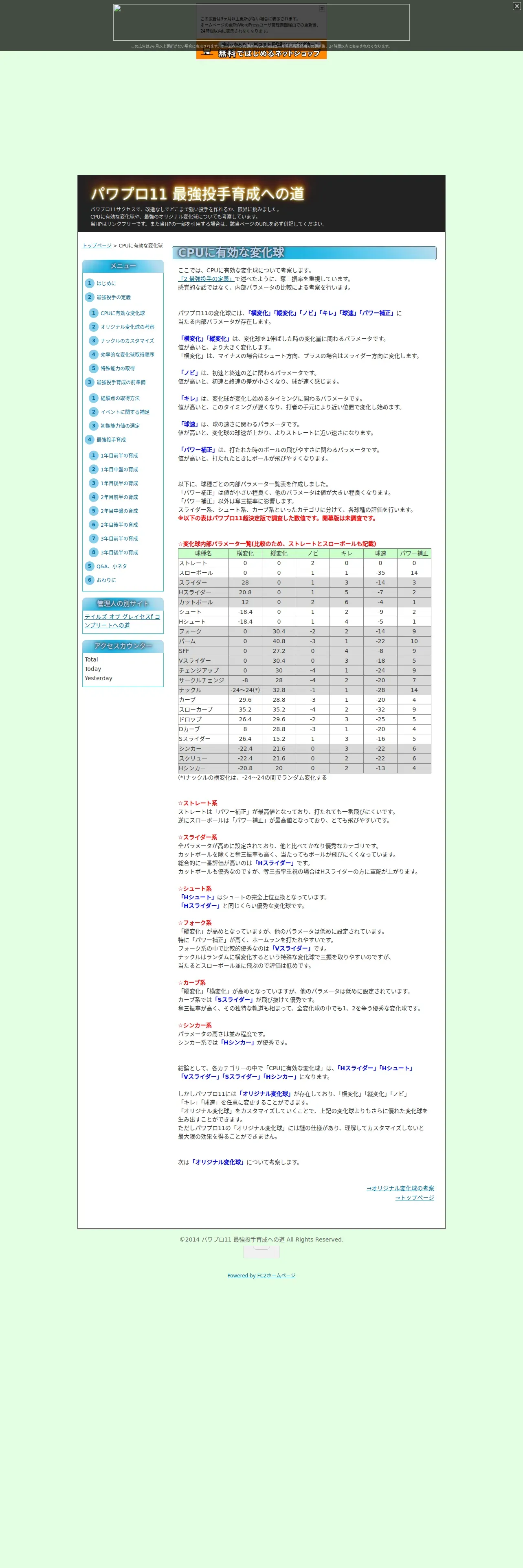This screenshot has height=1568, width=523.
Task: Click the bullet icon beside 初期能力値の選定
Action: click(x=94, y=426)
